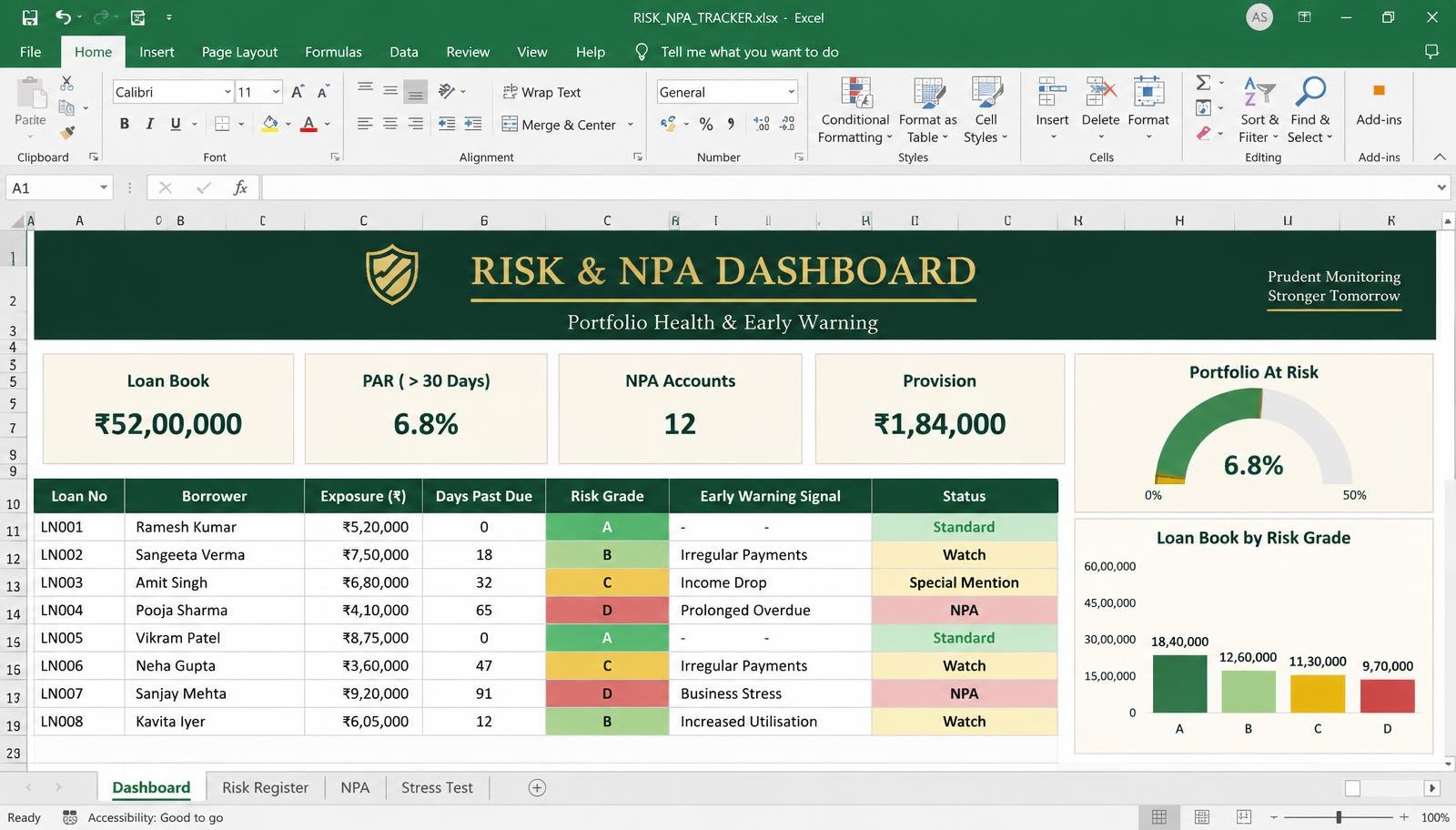Click the Fill Color paint bucket
The image size is (1456, 830).
(270, 124)
